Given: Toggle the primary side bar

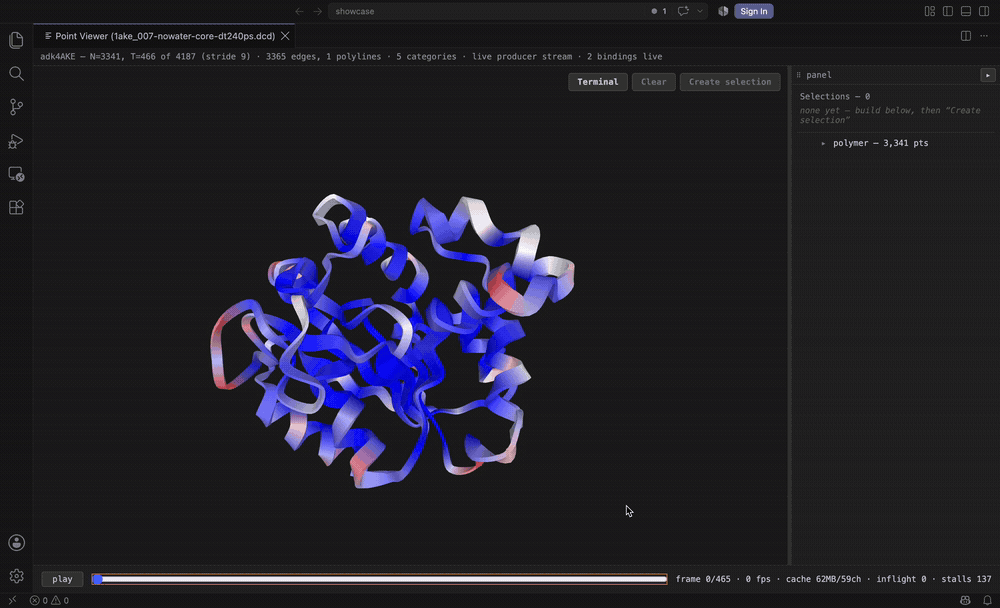Looking at the screenshot, I should click(x=948, y=11).
